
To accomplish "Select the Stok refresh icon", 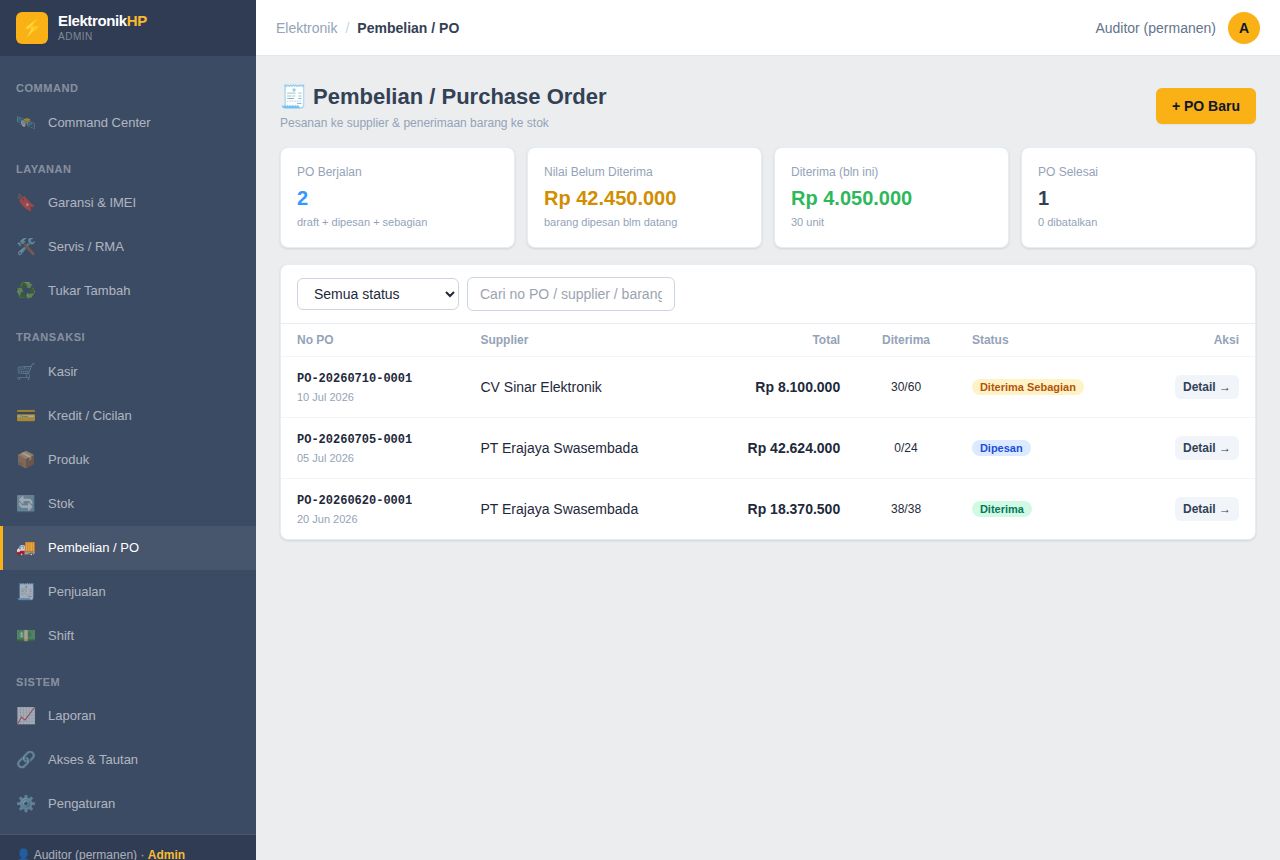I will click(26, 504).
